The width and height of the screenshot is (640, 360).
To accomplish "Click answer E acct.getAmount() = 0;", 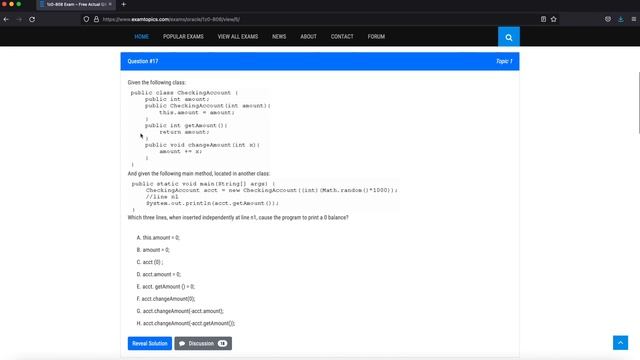I will [166, 287].
